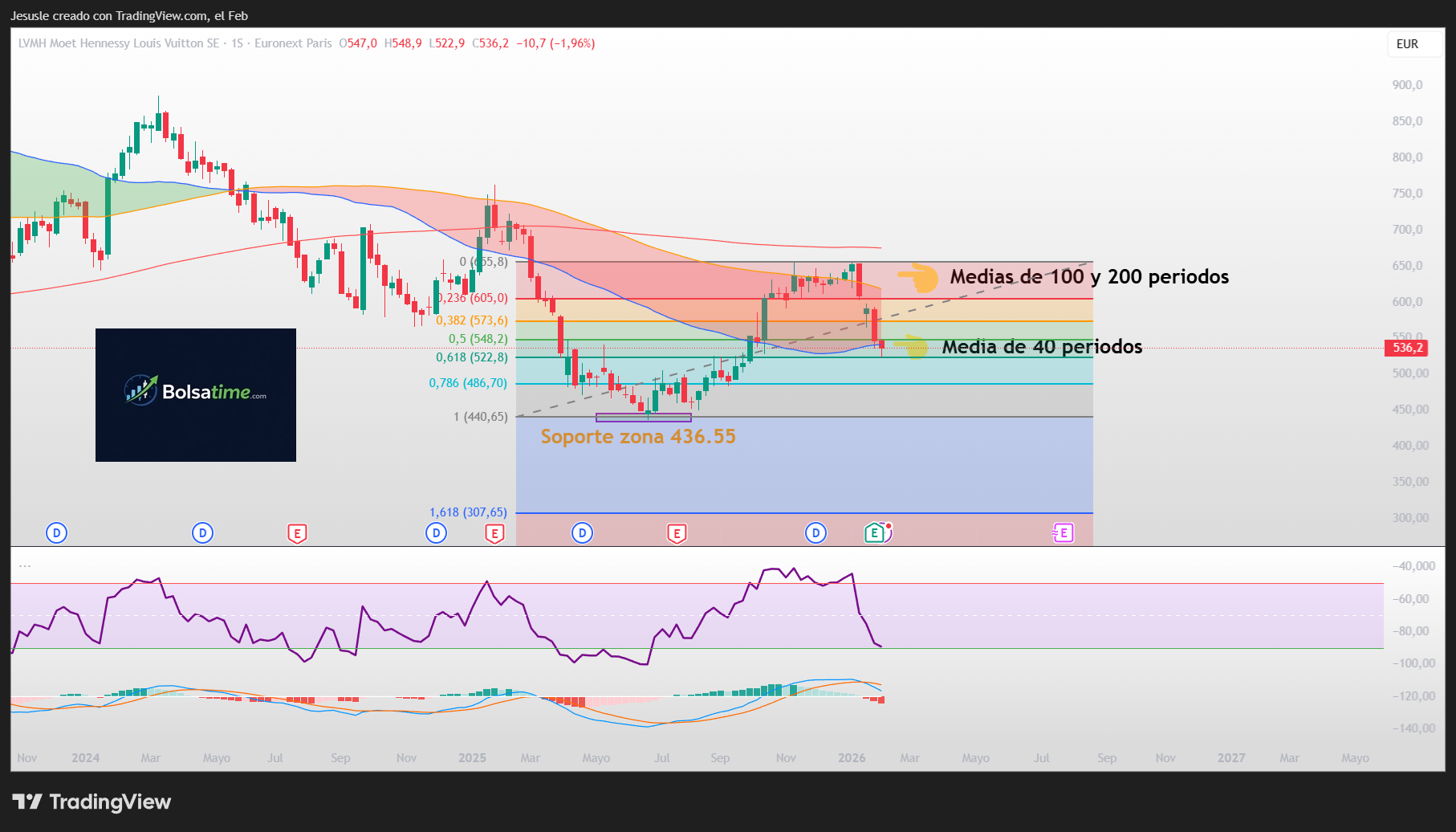
Task: Click the orange hand pointing at Medias label
Action: (x=918, y=278)
